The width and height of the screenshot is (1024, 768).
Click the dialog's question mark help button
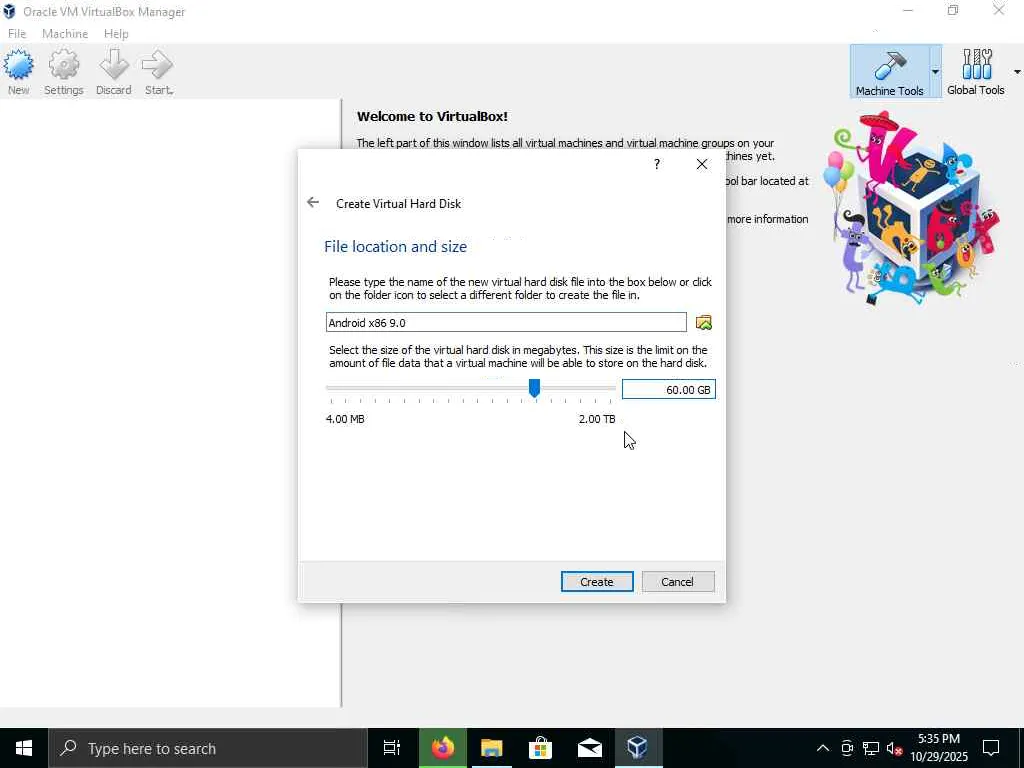click(657, 164)
